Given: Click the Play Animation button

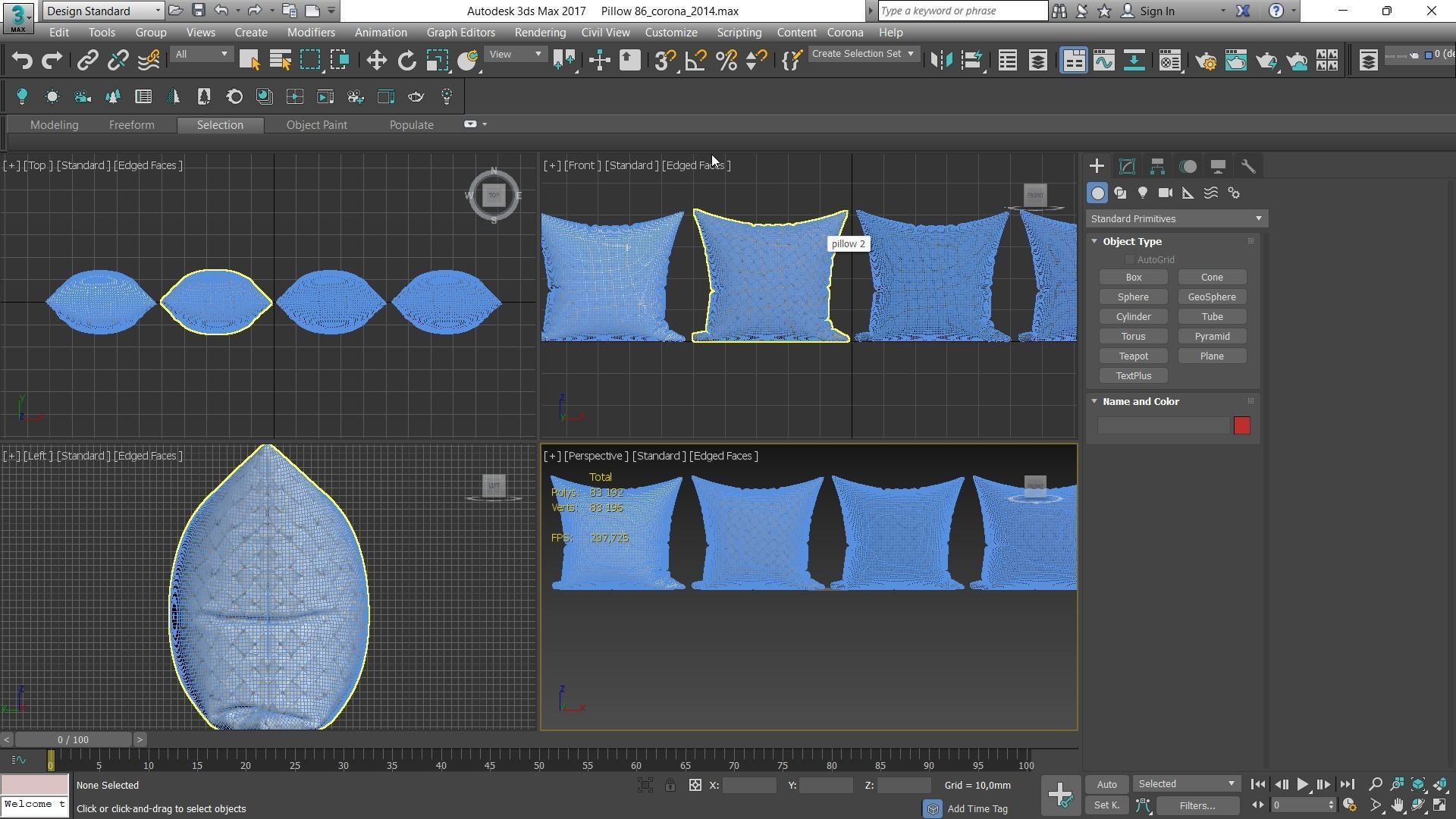Looking at the screenshot, I should [1302, 785].
